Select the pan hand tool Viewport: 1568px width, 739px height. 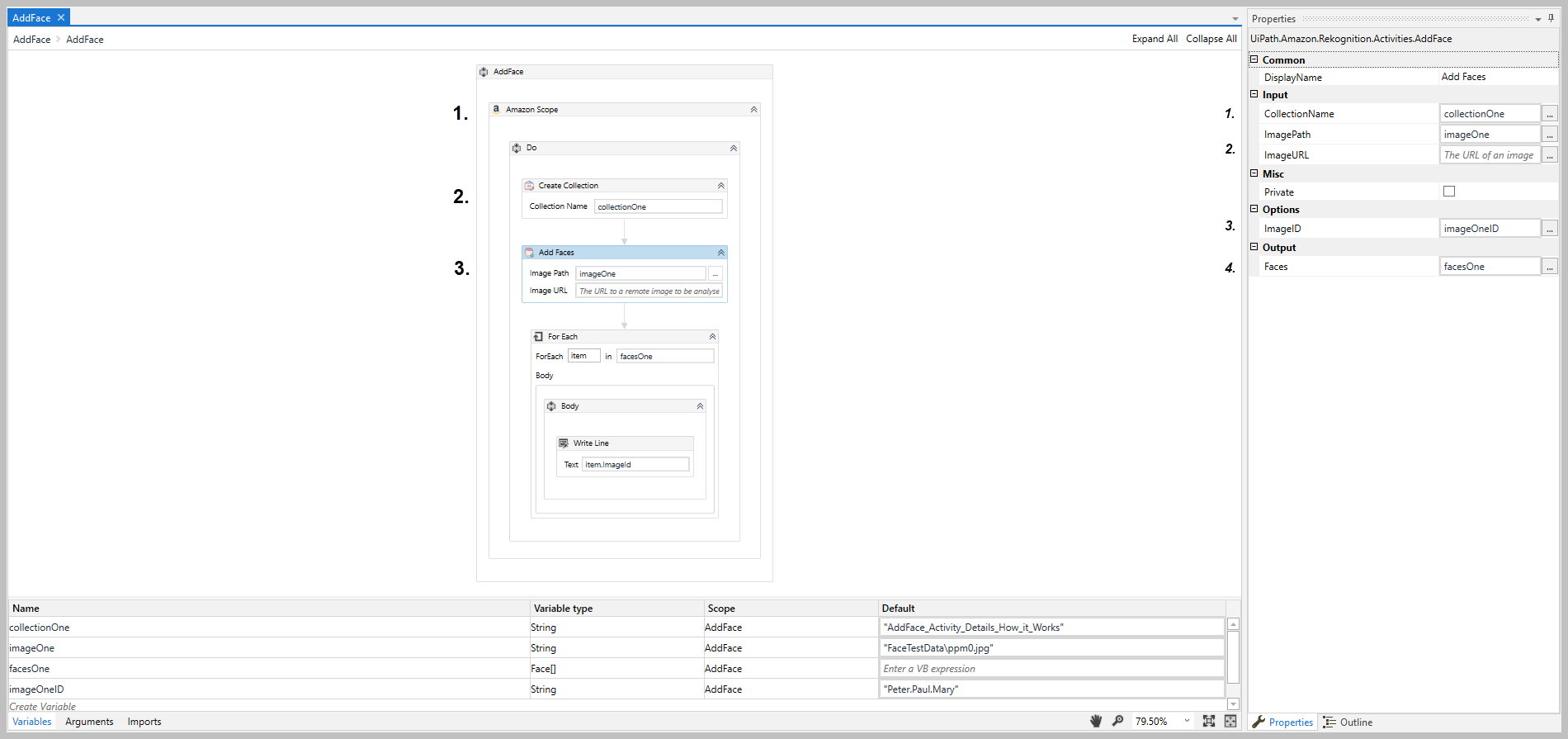pos(1096,721)
